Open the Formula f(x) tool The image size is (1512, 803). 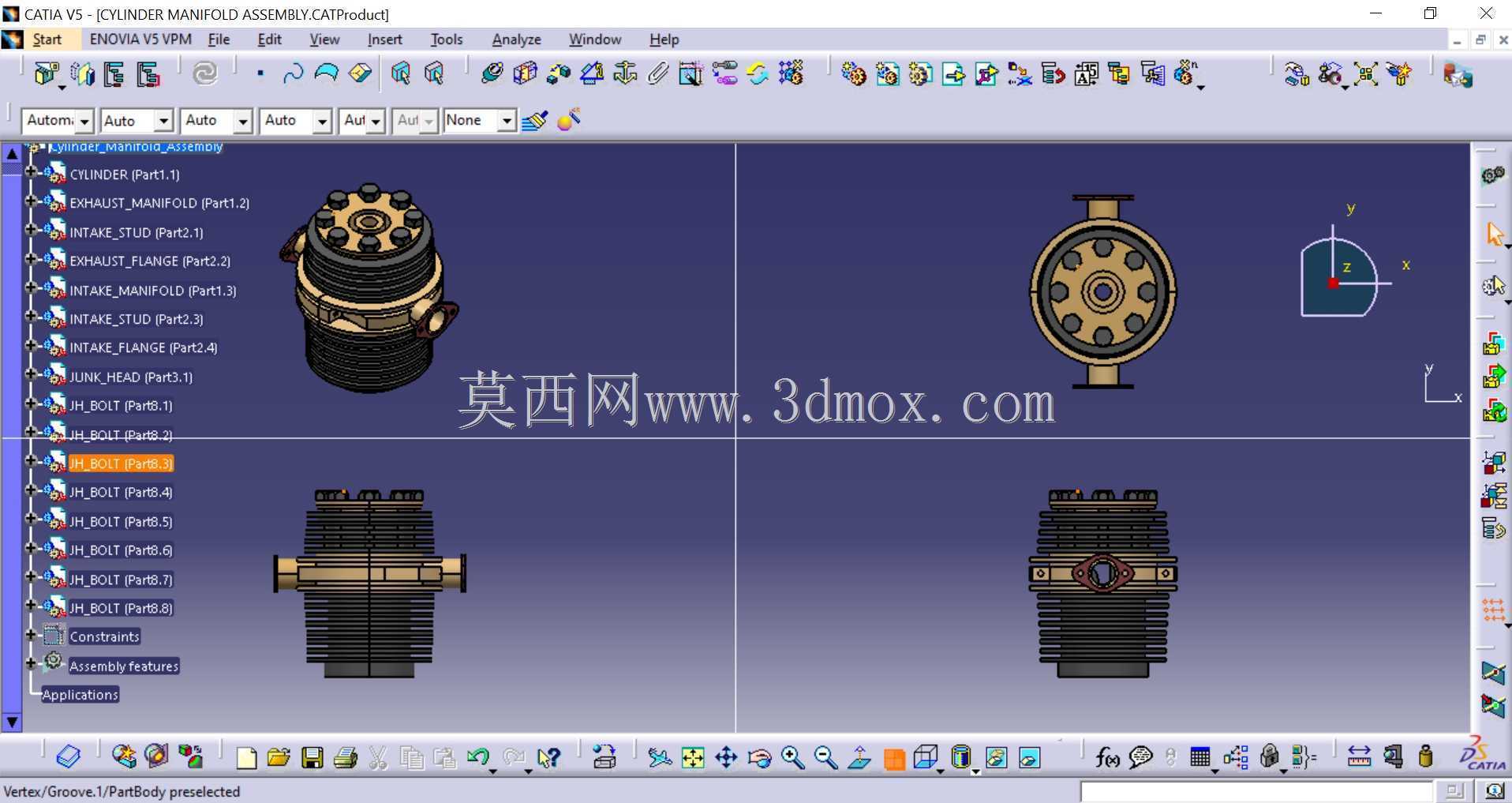pos(1107,758)
